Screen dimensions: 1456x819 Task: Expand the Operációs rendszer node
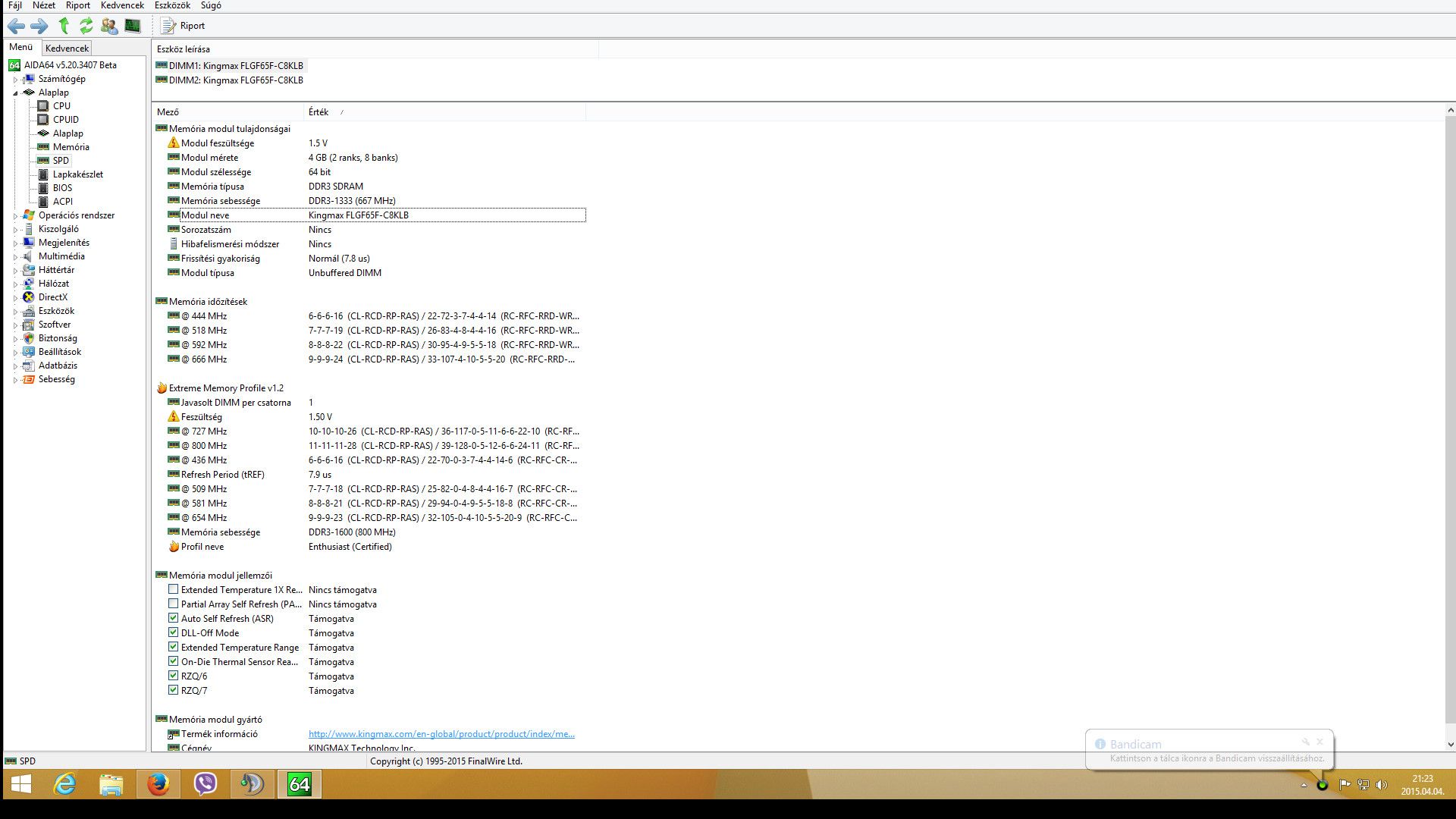click(14, 215)
